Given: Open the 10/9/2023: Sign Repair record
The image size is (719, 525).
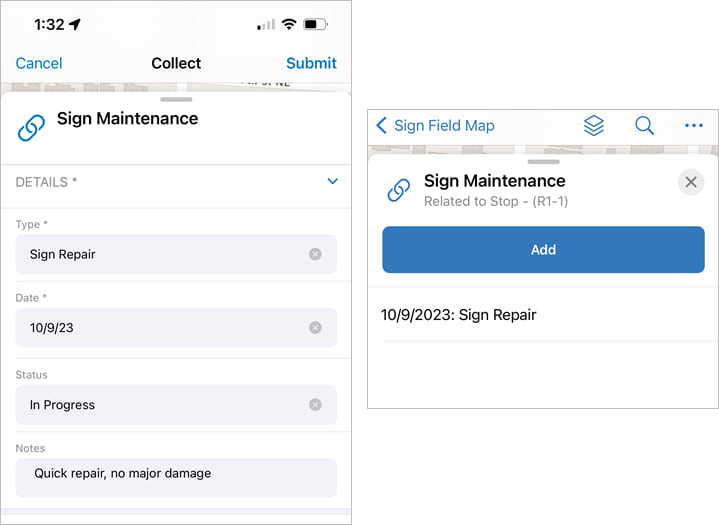Looking at the screenshot, I should pos(459,315).
